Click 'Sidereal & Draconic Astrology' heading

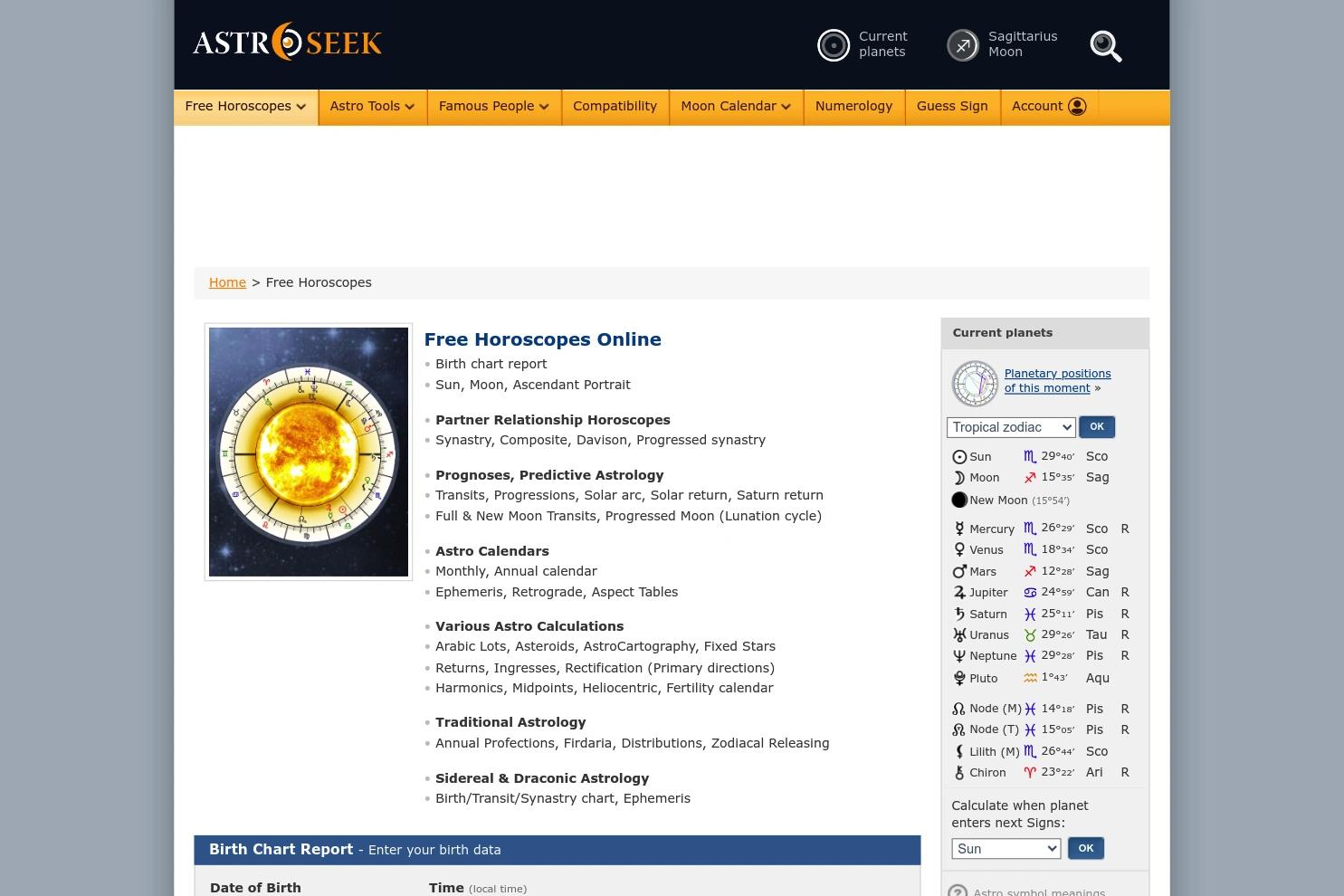click(542, 778)
